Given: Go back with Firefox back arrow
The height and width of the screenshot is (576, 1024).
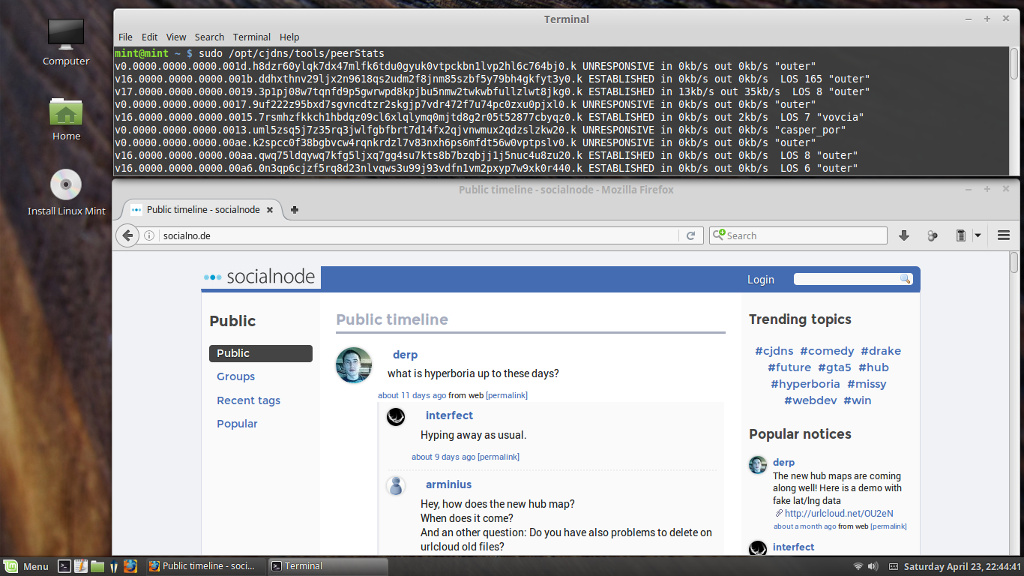Looking at the screenshot, I should 127,236.
